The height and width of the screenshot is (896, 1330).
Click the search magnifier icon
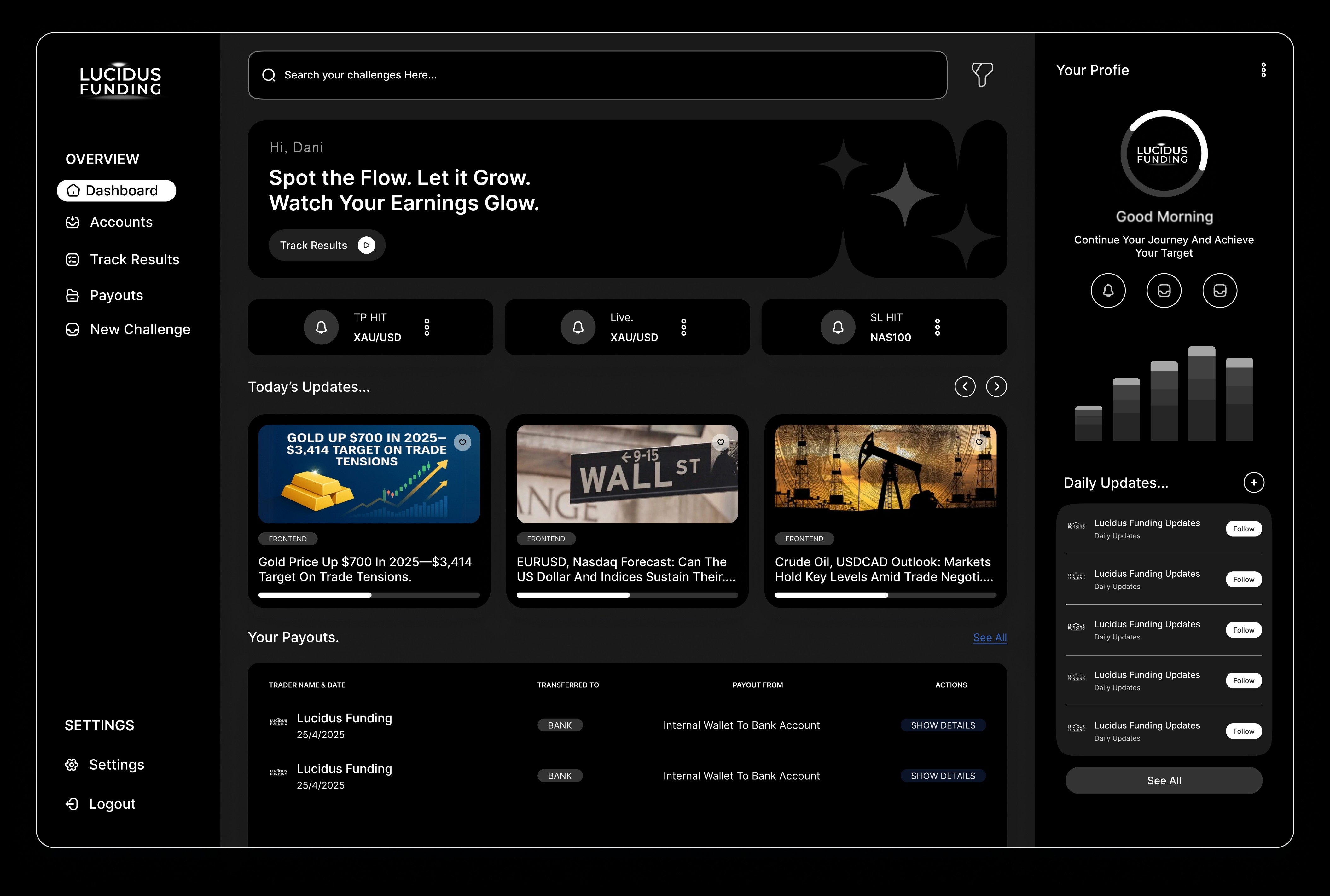point(269,75)
